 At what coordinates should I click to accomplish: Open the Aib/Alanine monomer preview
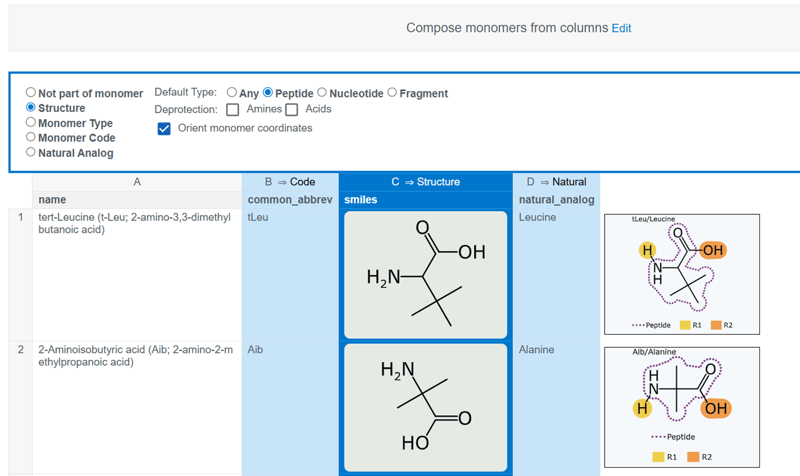[x=682, y=406]
